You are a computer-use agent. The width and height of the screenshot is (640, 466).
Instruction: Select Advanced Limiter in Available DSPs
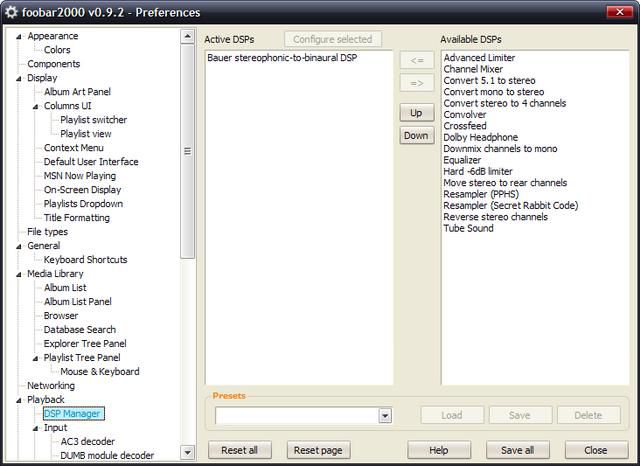479,58
